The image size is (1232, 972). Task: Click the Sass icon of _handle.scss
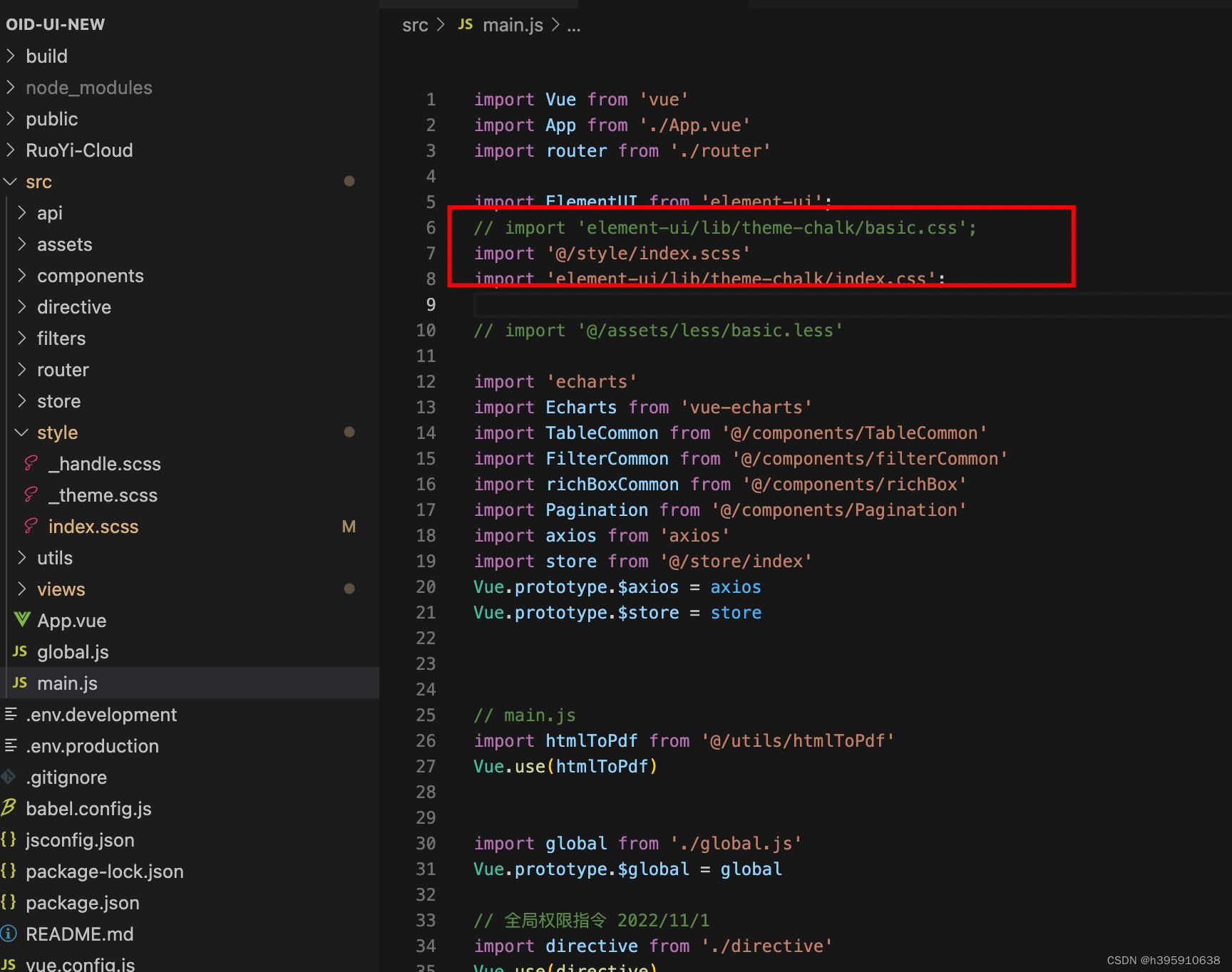(31, 463)
